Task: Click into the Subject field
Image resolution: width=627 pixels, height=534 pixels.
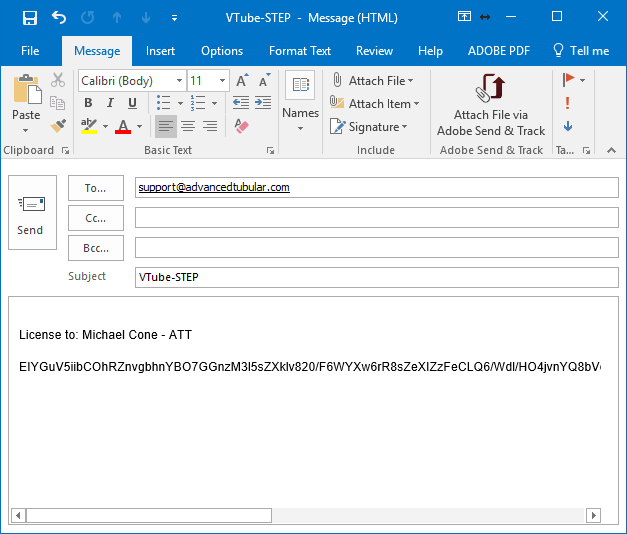Action: tap(376, 277)
